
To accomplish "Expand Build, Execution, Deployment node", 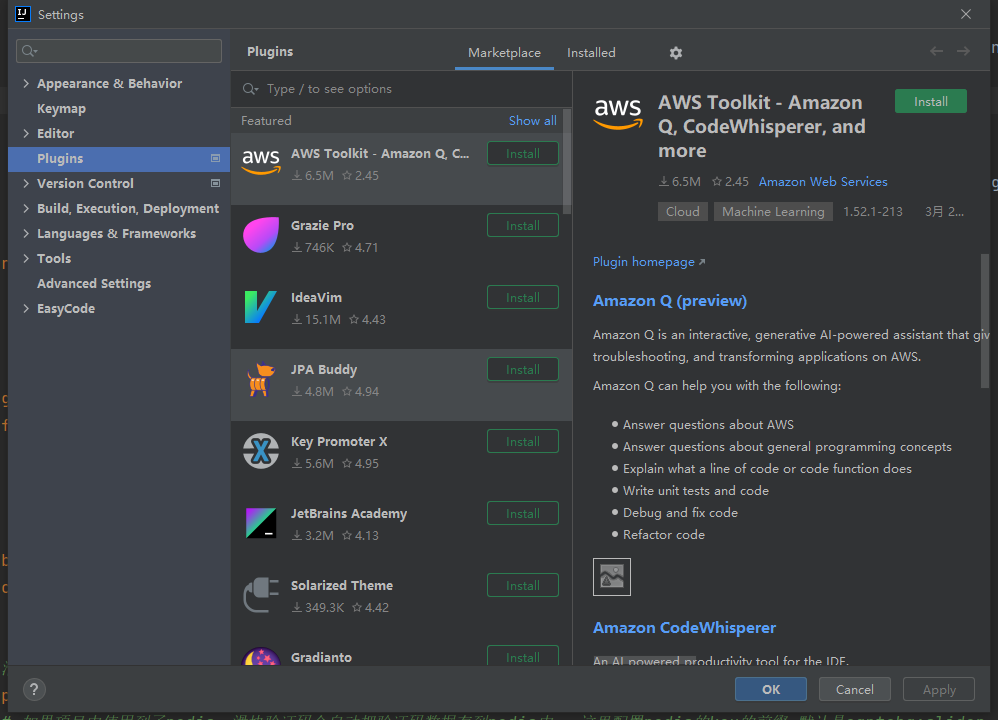I will 25,208.
